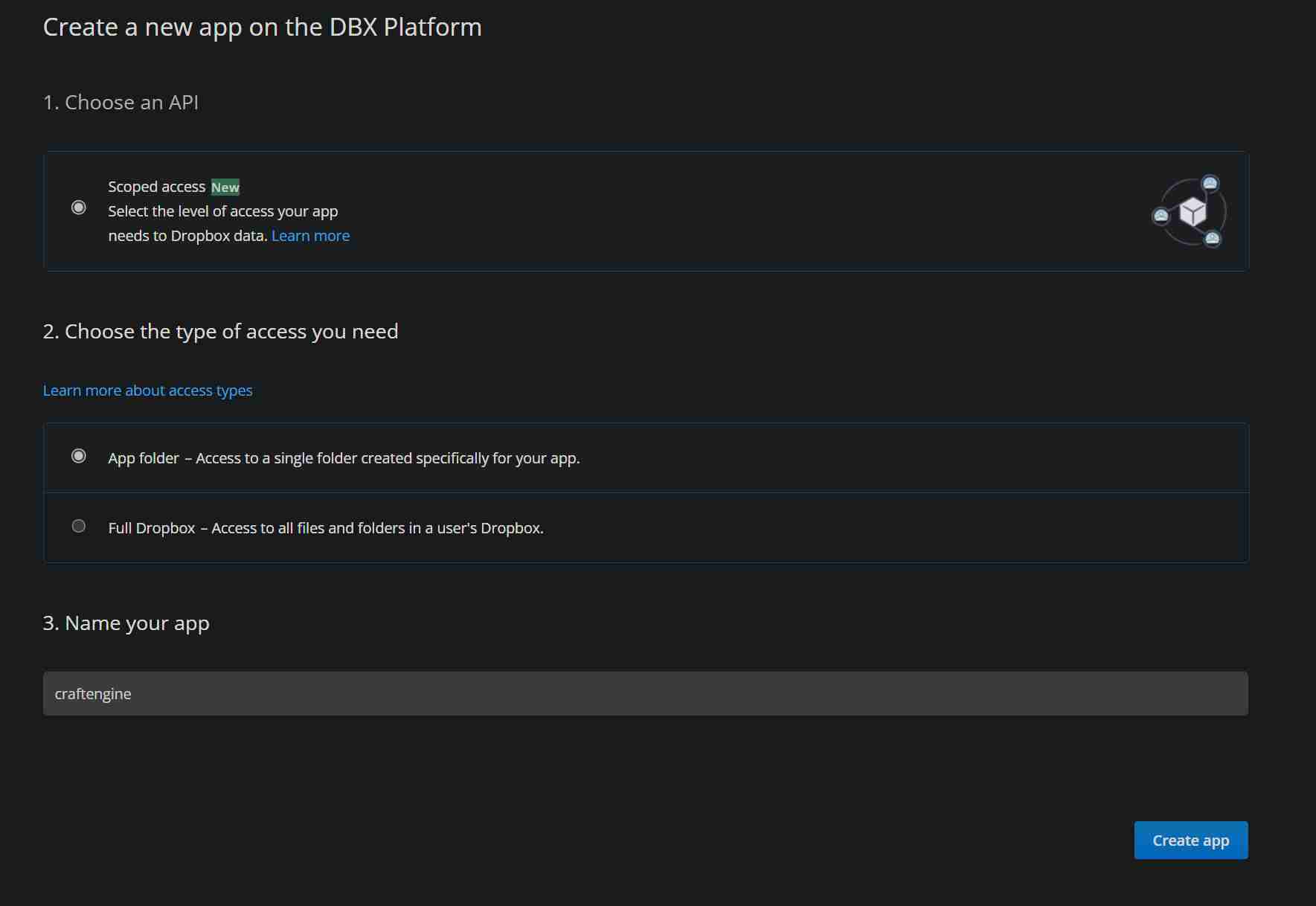The image size is (1316, 906).
Task: Click the bottom user avatar in the illustration
Action: [x=1213, y=239]
